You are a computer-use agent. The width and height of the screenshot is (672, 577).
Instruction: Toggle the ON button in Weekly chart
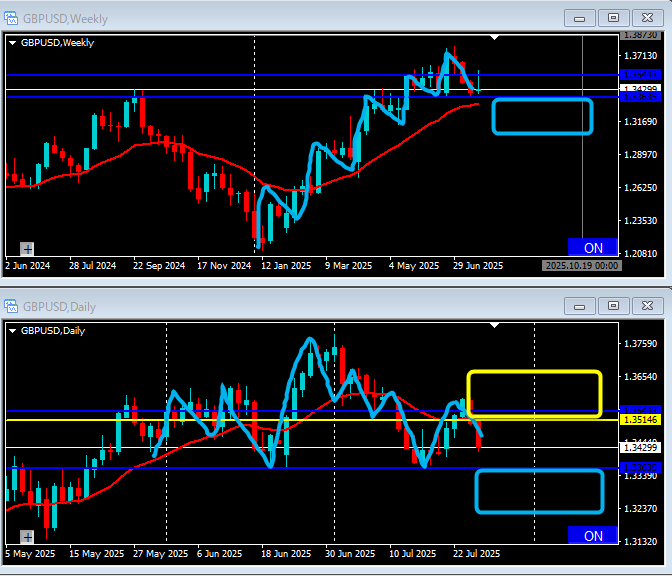(593, 247)
